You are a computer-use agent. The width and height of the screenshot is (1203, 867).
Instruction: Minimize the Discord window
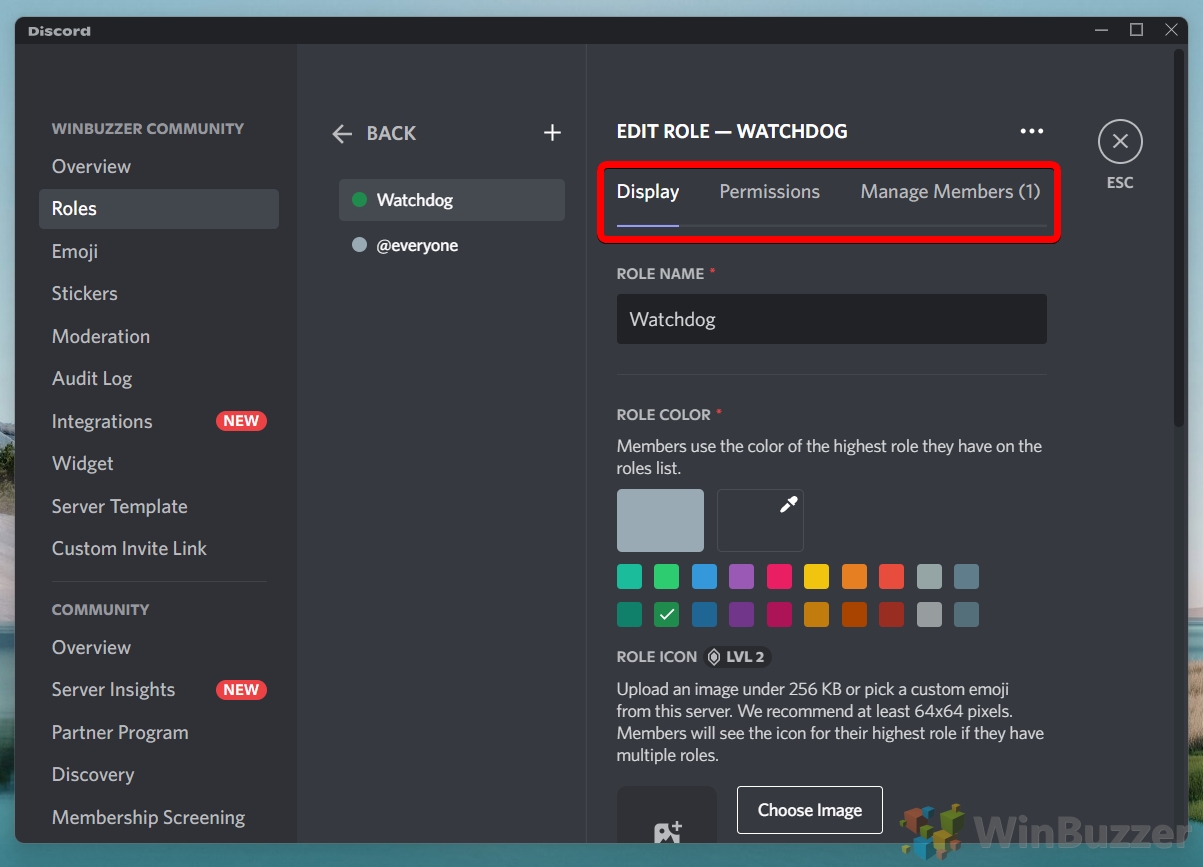pos(1101,30)
